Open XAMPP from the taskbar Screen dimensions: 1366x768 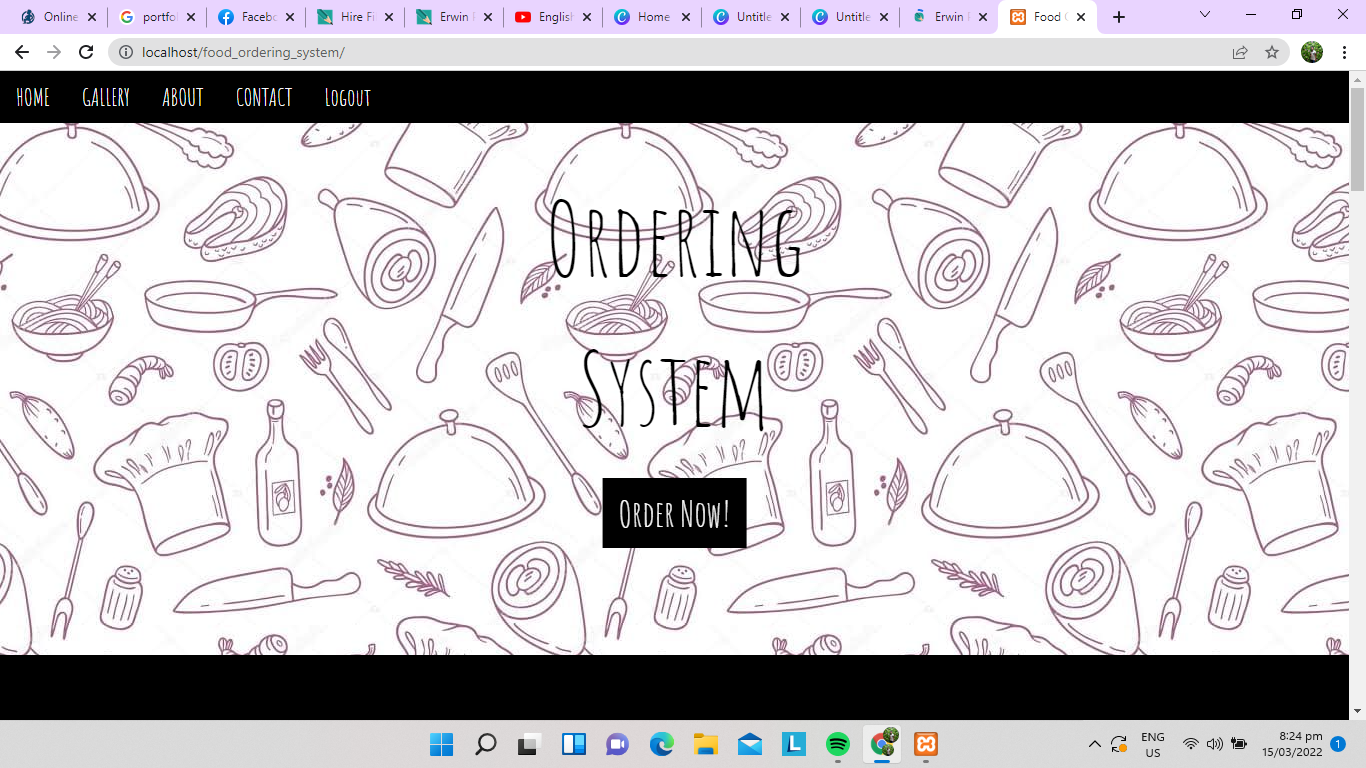[x=926, y=744]
